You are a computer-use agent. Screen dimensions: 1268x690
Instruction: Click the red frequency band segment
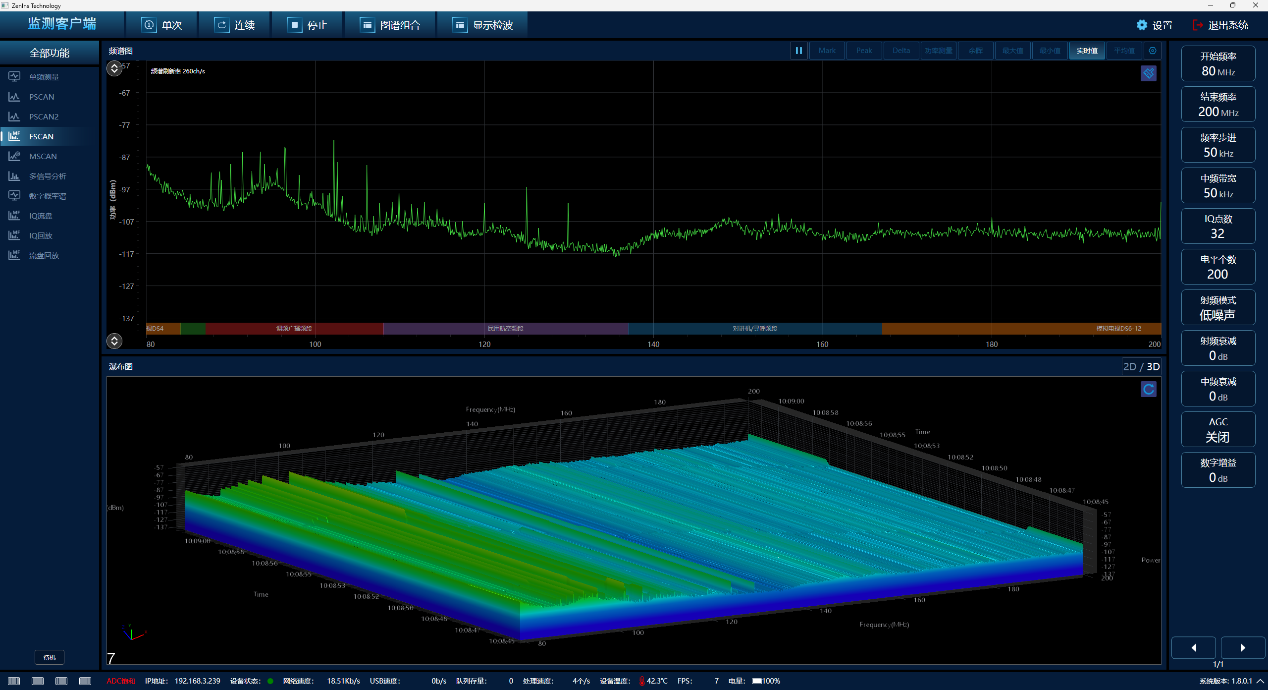coord(294,328)
